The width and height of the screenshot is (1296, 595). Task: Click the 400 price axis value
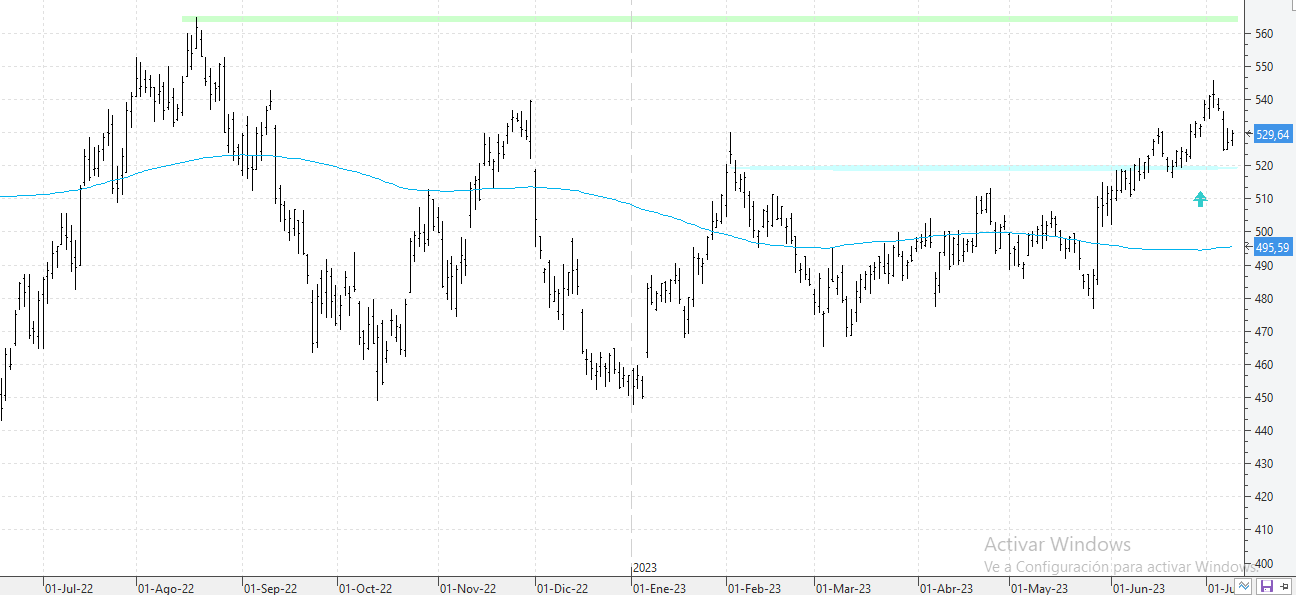tap(1264, 562)
